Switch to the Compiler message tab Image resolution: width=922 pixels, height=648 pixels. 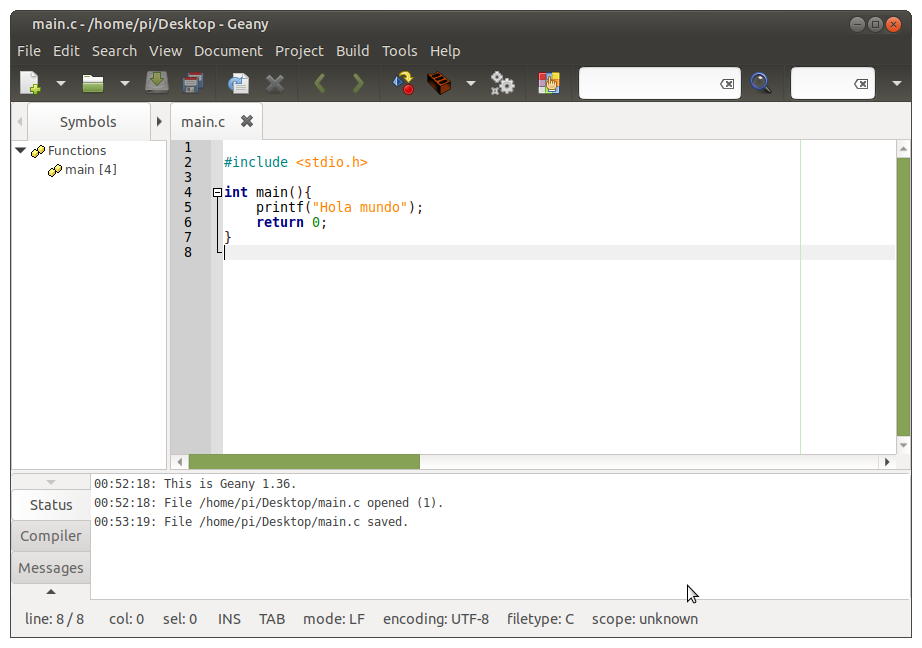pos(51,536)
